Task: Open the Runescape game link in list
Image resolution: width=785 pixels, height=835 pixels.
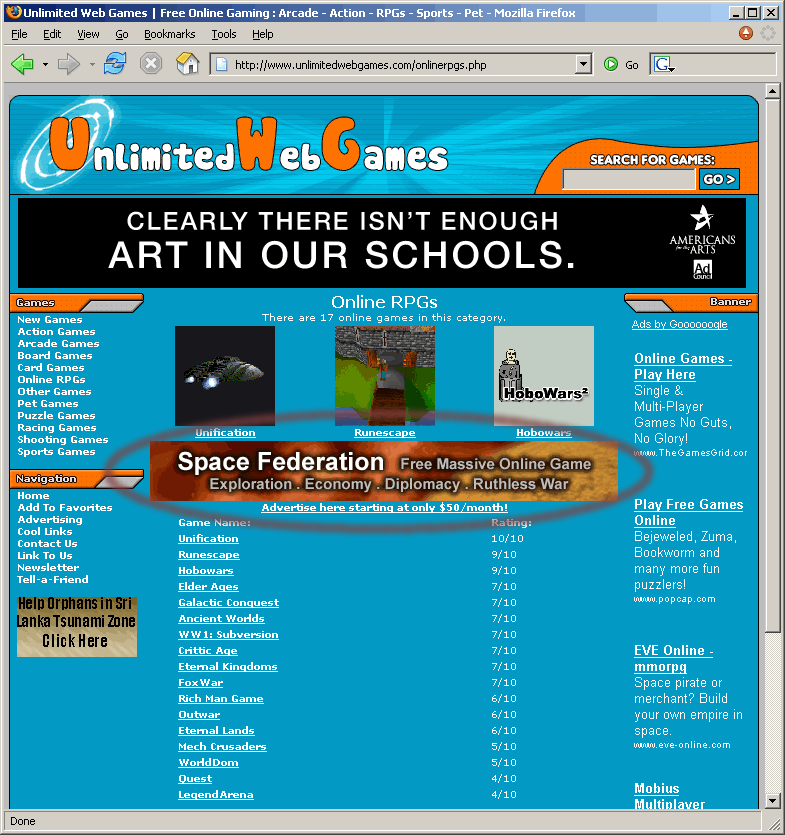Action: [x=208, y=555]
